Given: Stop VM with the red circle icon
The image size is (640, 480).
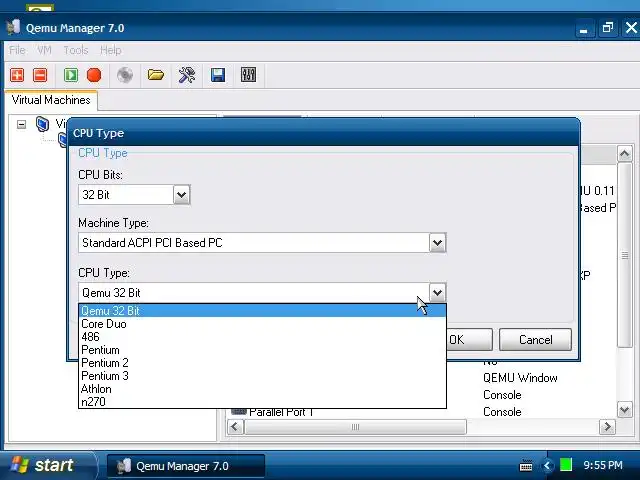Looking at the screenshot, I should click(94, 75).
